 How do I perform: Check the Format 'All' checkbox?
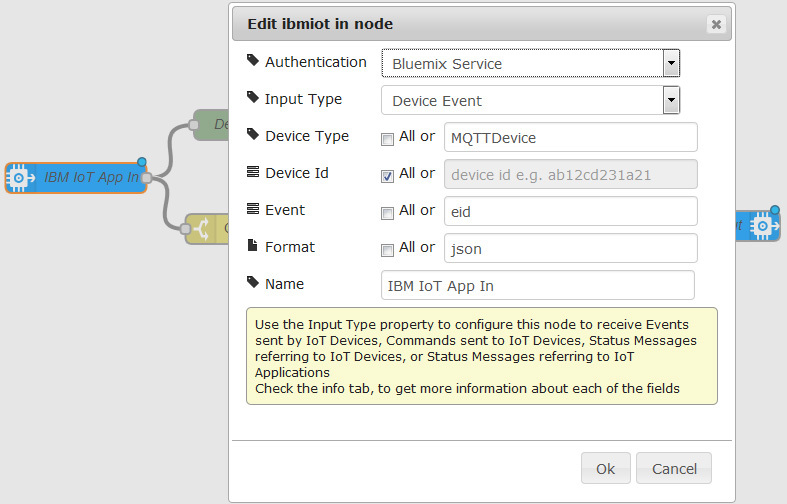tap(387, 250)
